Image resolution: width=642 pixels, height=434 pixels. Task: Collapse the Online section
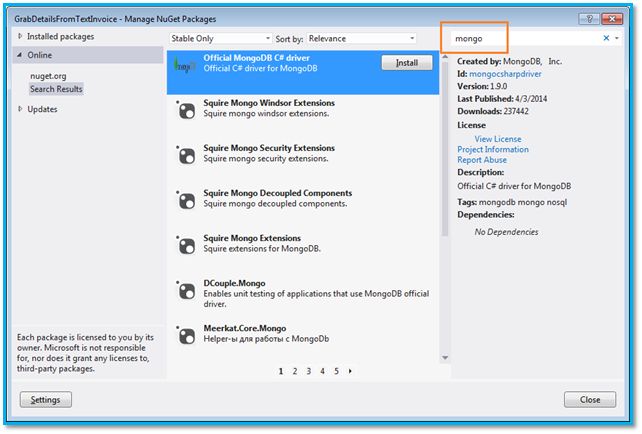click(x=20, y=55)
